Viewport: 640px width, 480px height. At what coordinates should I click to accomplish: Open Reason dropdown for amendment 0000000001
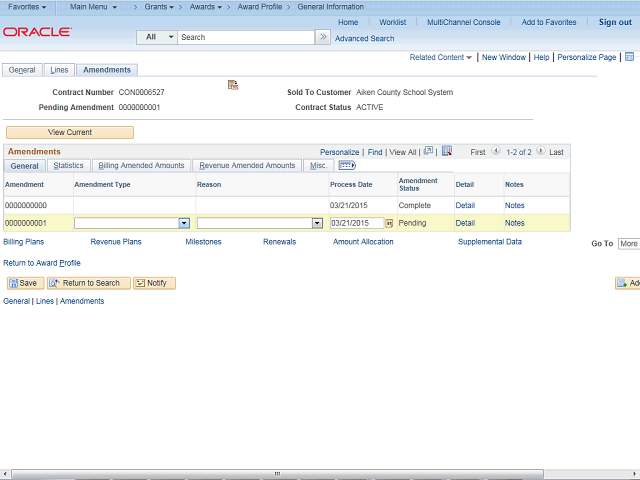tap(317, 223)
